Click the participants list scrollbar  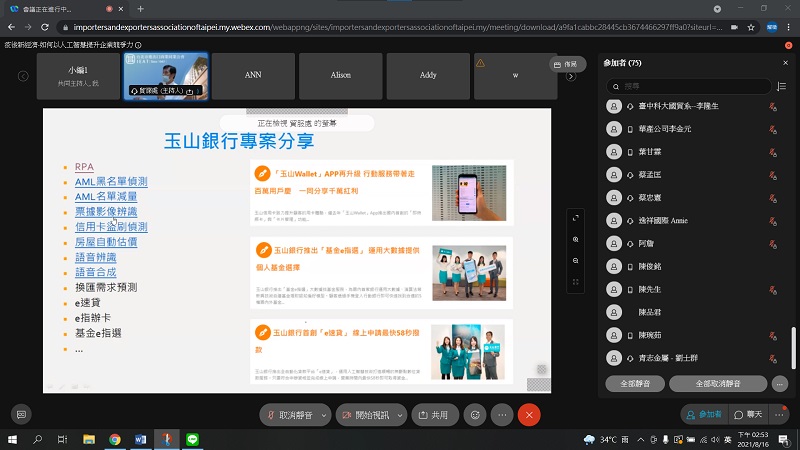coord(793,347)
